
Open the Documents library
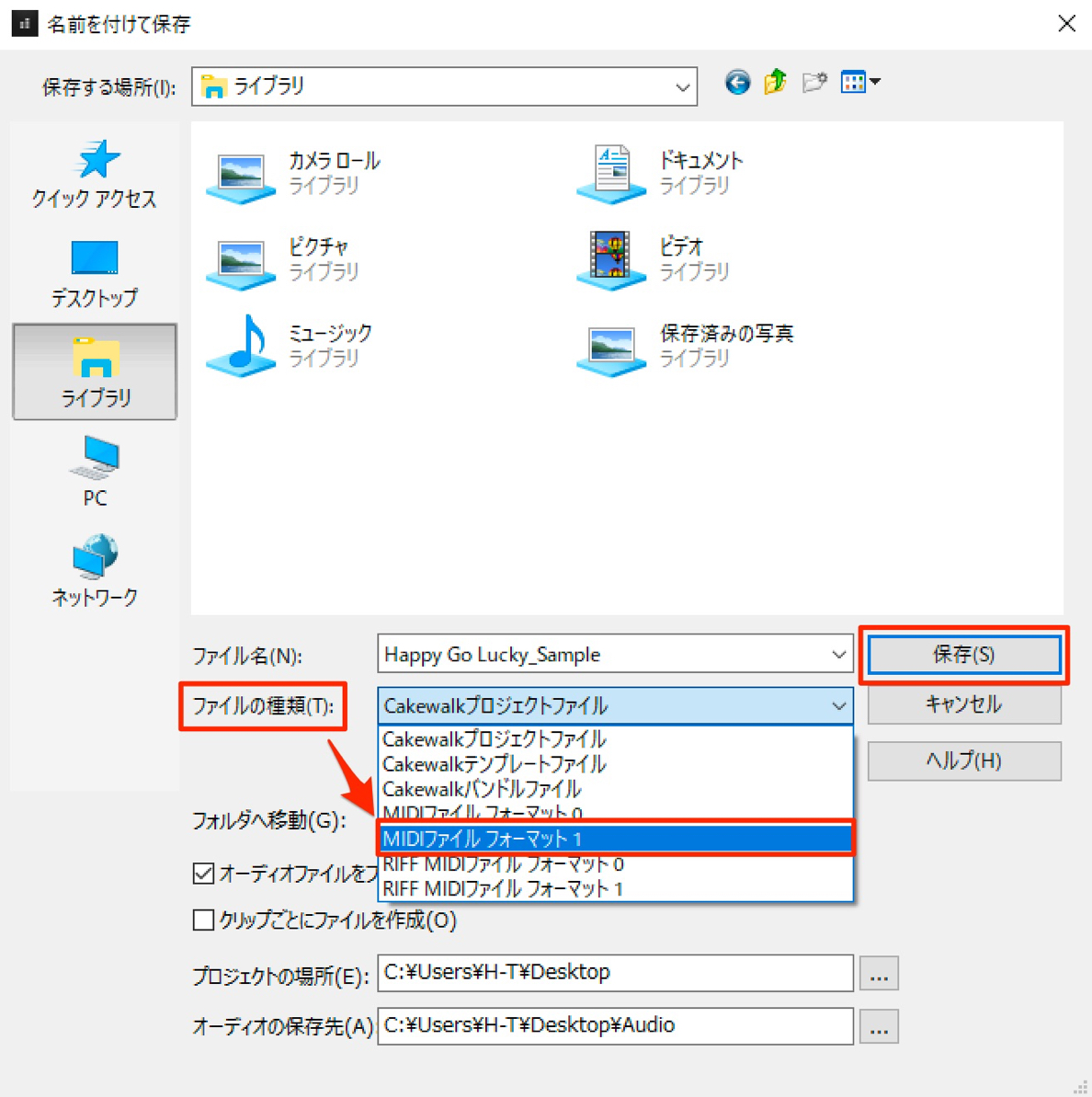click(x=660, y=173)
